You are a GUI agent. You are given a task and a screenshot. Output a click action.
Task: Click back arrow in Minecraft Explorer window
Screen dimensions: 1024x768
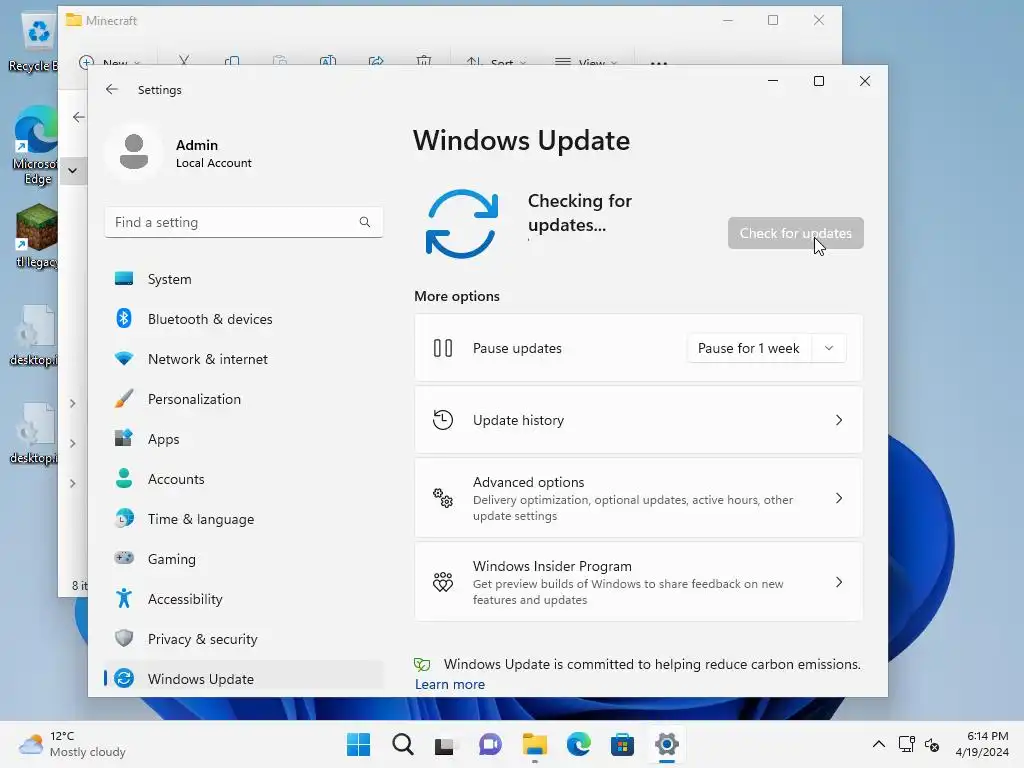(x=79, y=117)
